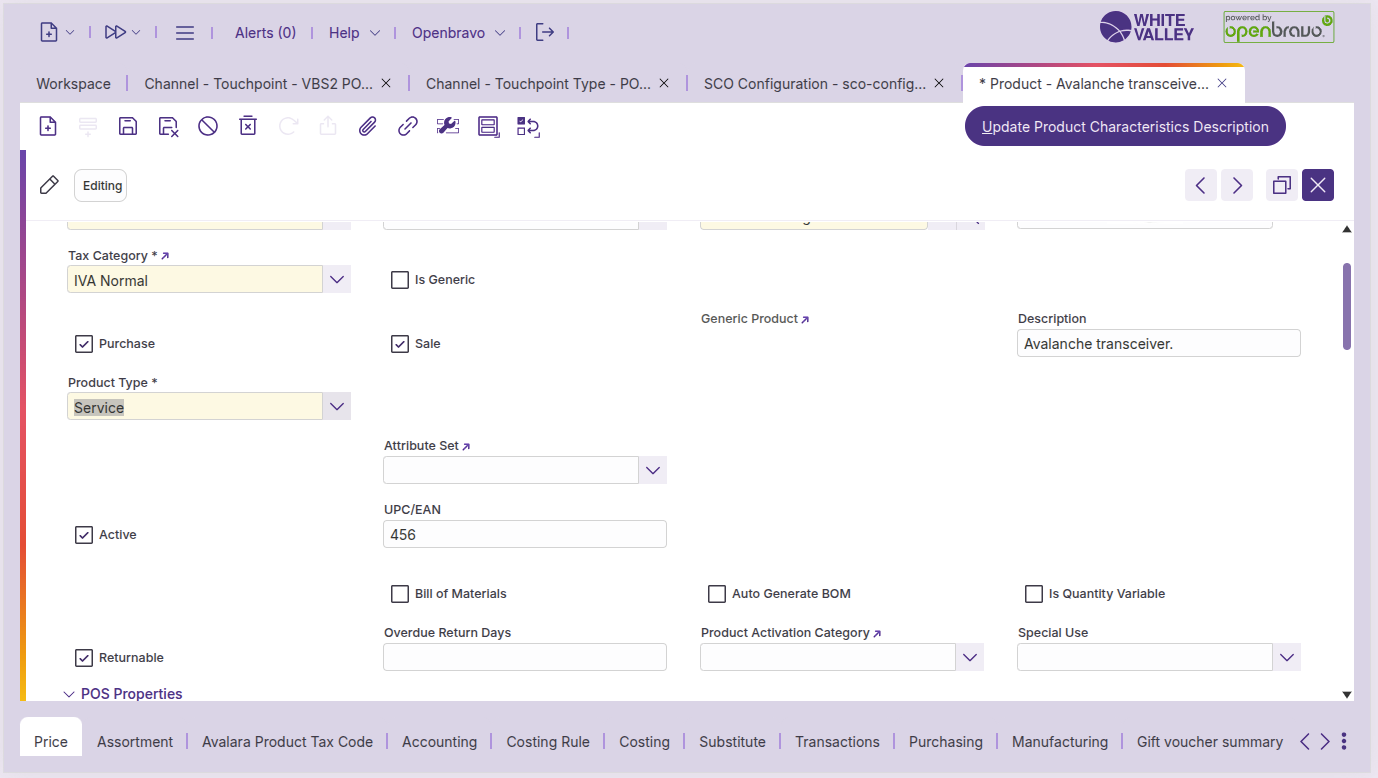The height and width of the screenshot is (778, 1378).
Task: Open the Product Type dropdown
Action: click(337, 407)
